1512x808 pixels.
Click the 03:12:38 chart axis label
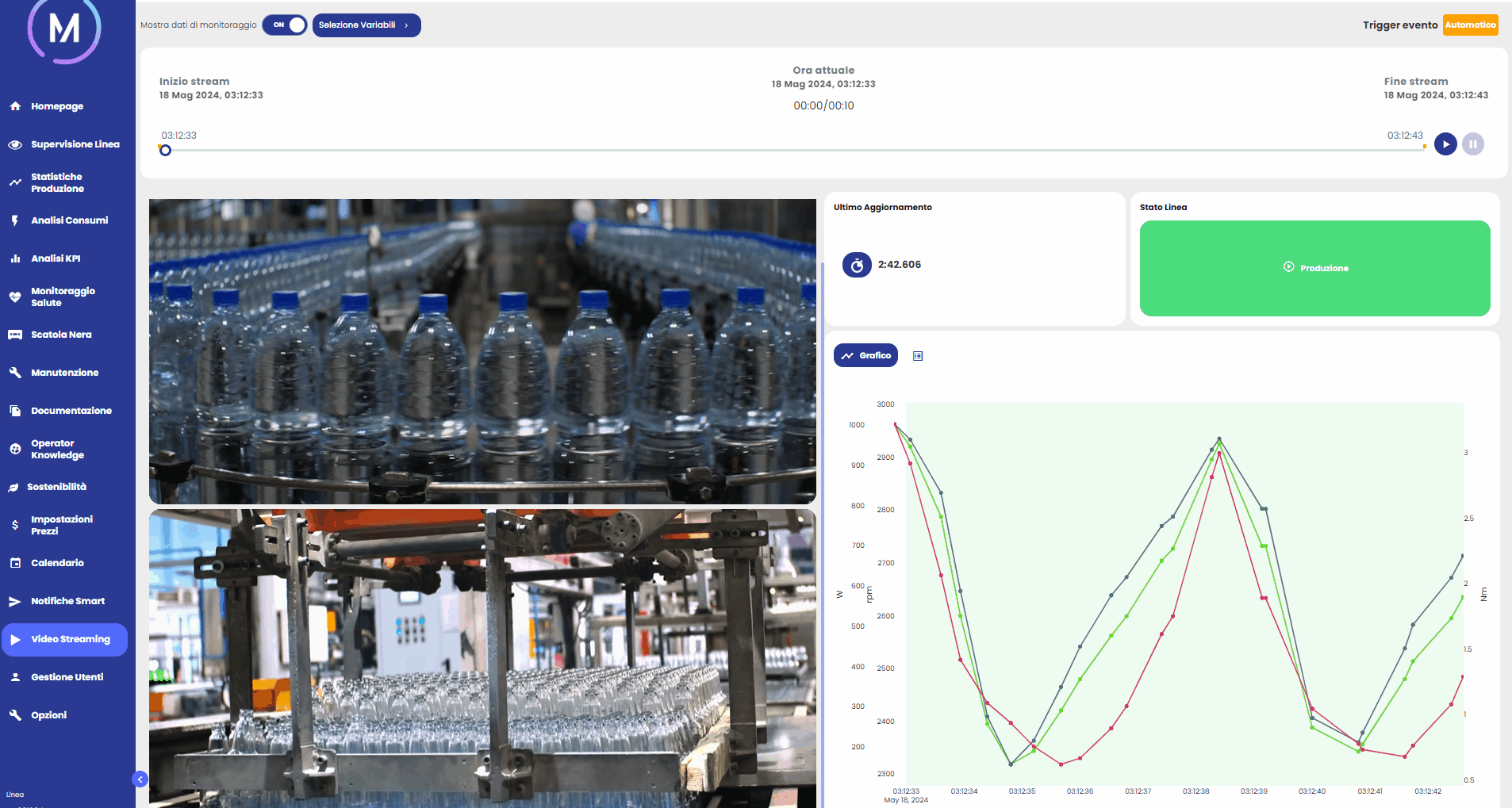(1196, 791)
